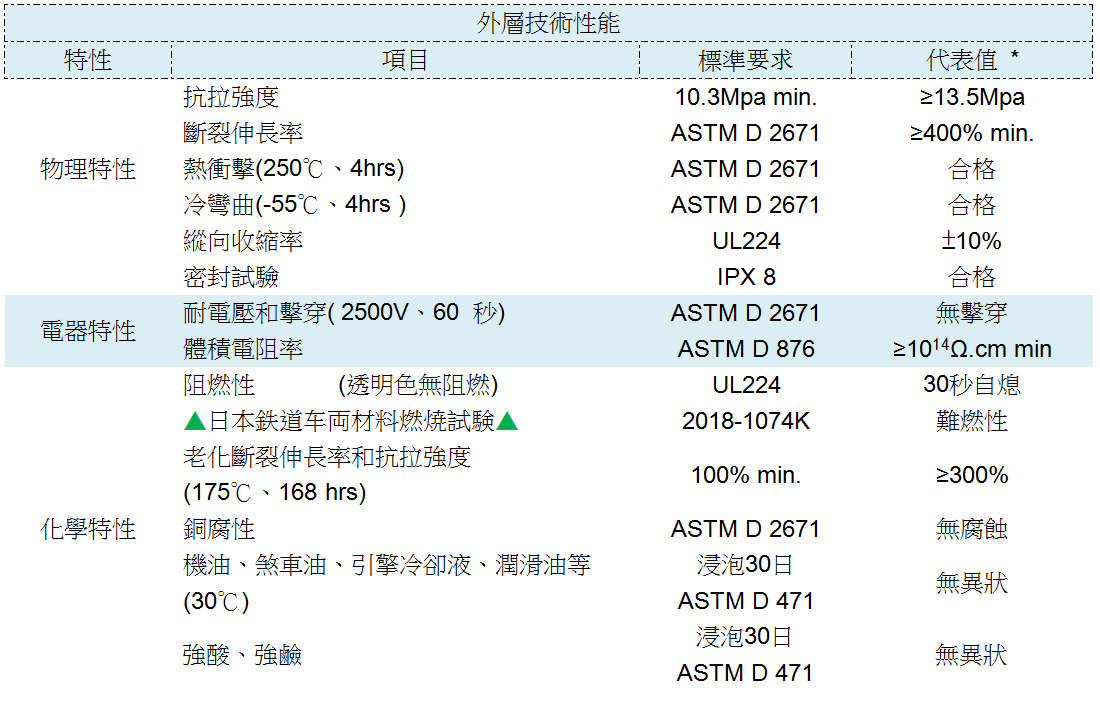The width and height of the screenshot is (1100, 703).
Task: Click the 2018-1074K standard value
Action: point(745,421)
